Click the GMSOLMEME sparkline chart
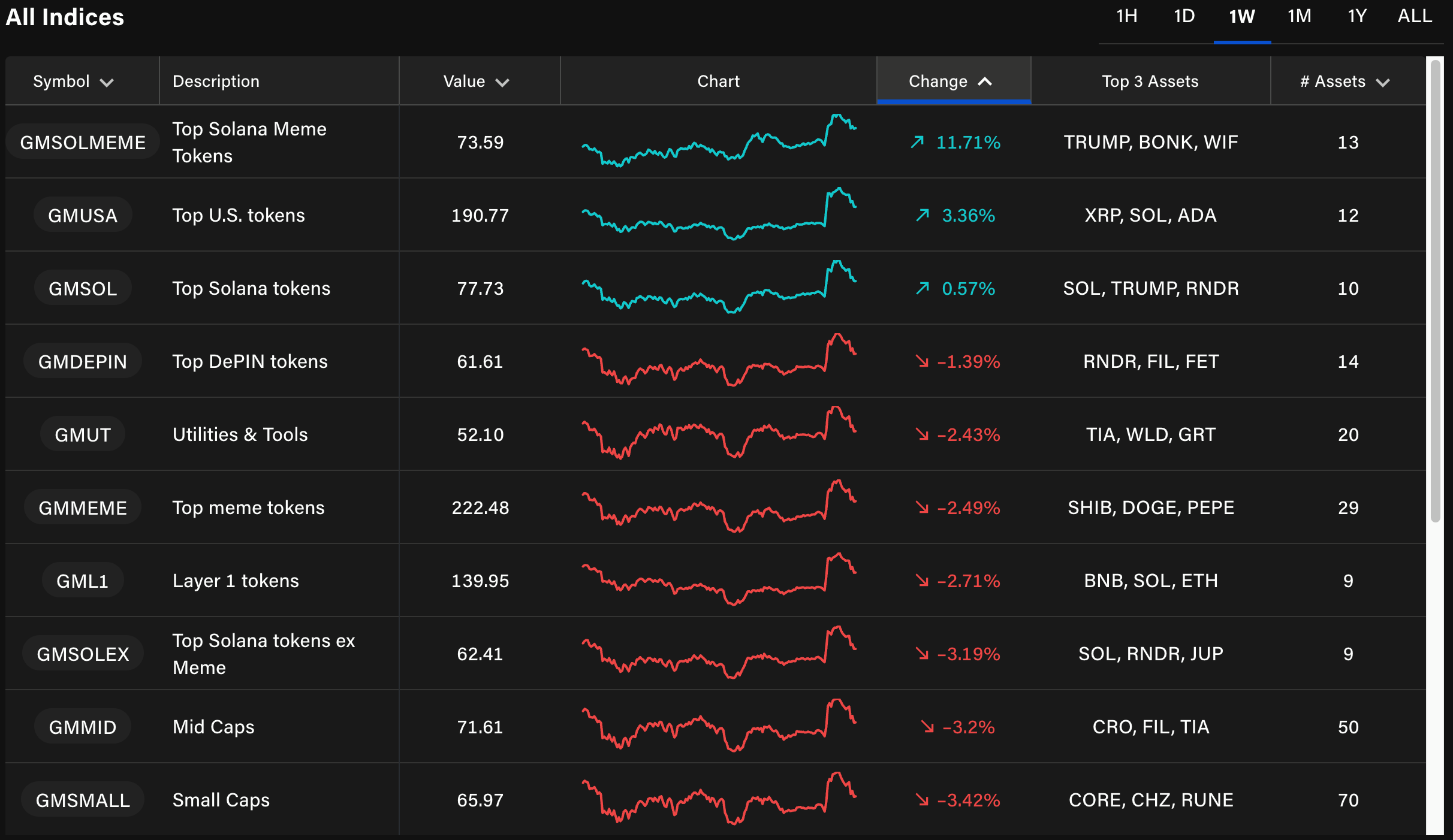Image resolution: width=1453 pixels, height=840 pixels. coord(718,142)
